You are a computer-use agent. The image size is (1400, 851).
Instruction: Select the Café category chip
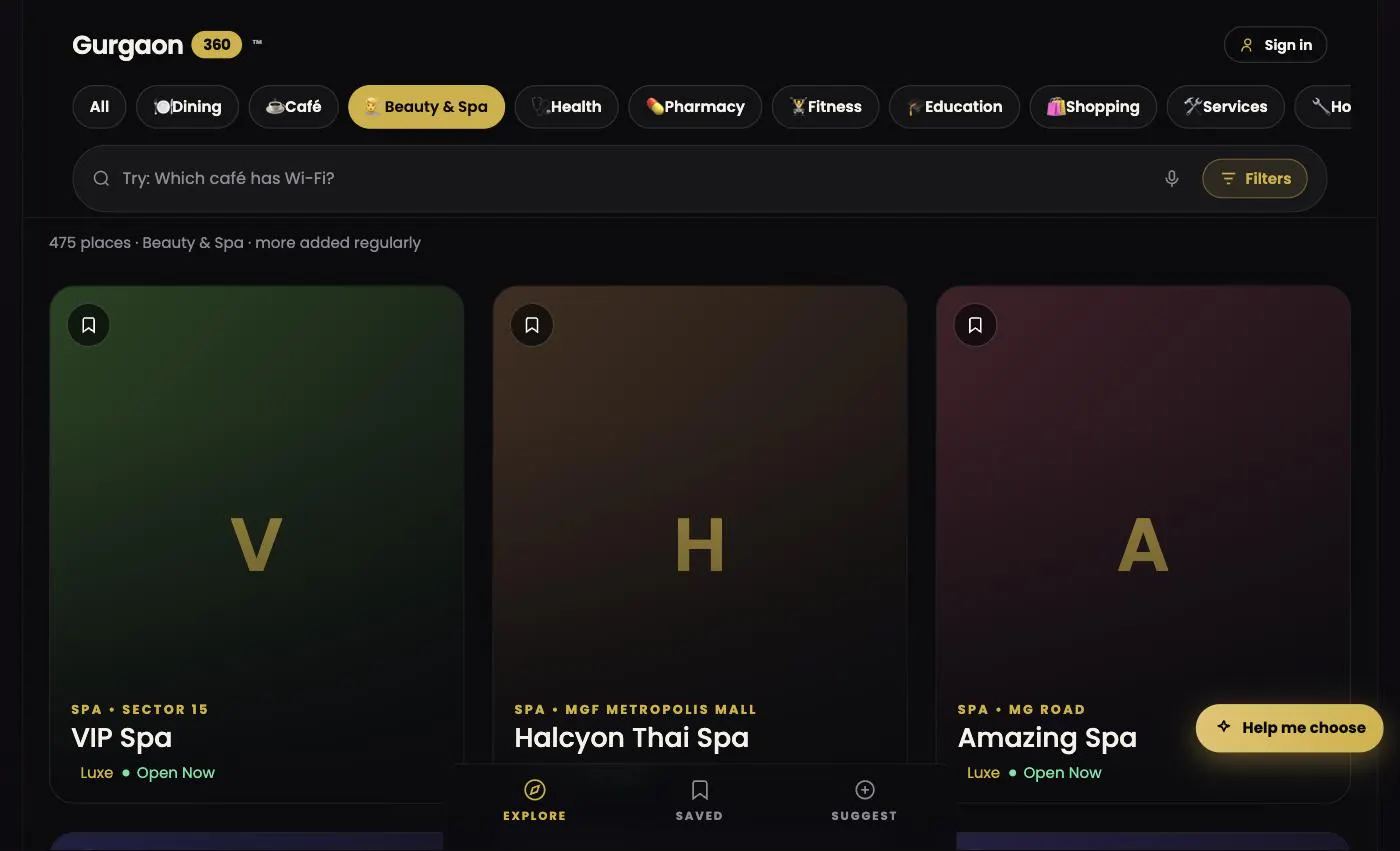click(293, 107)
